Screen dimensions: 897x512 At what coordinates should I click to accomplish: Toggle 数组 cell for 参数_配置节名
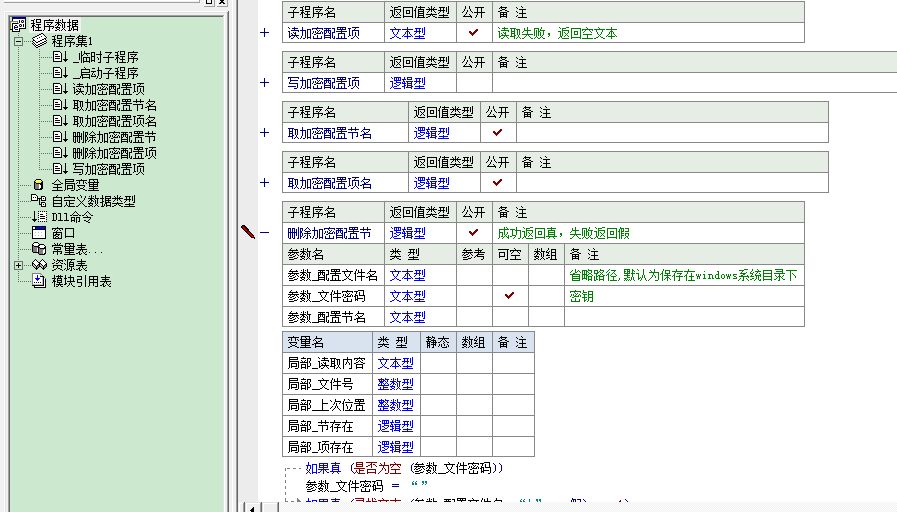(546, 317)
